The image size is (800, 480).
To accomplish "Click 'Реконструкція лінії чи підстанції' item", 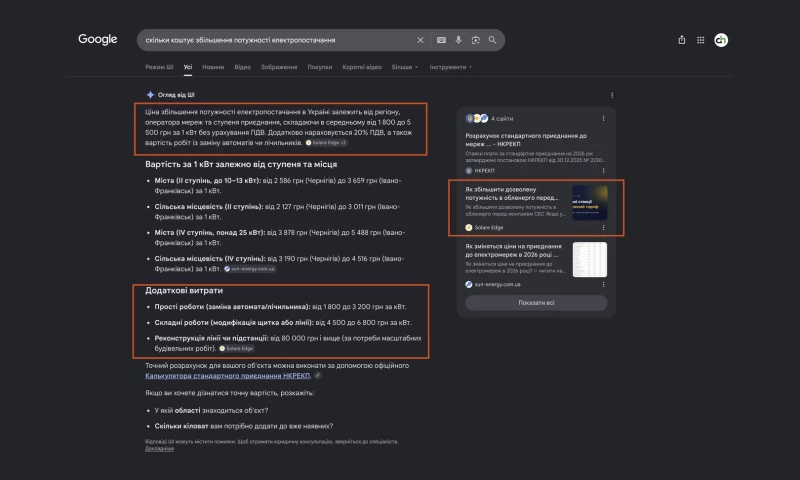I will click(x=288, y=343).
